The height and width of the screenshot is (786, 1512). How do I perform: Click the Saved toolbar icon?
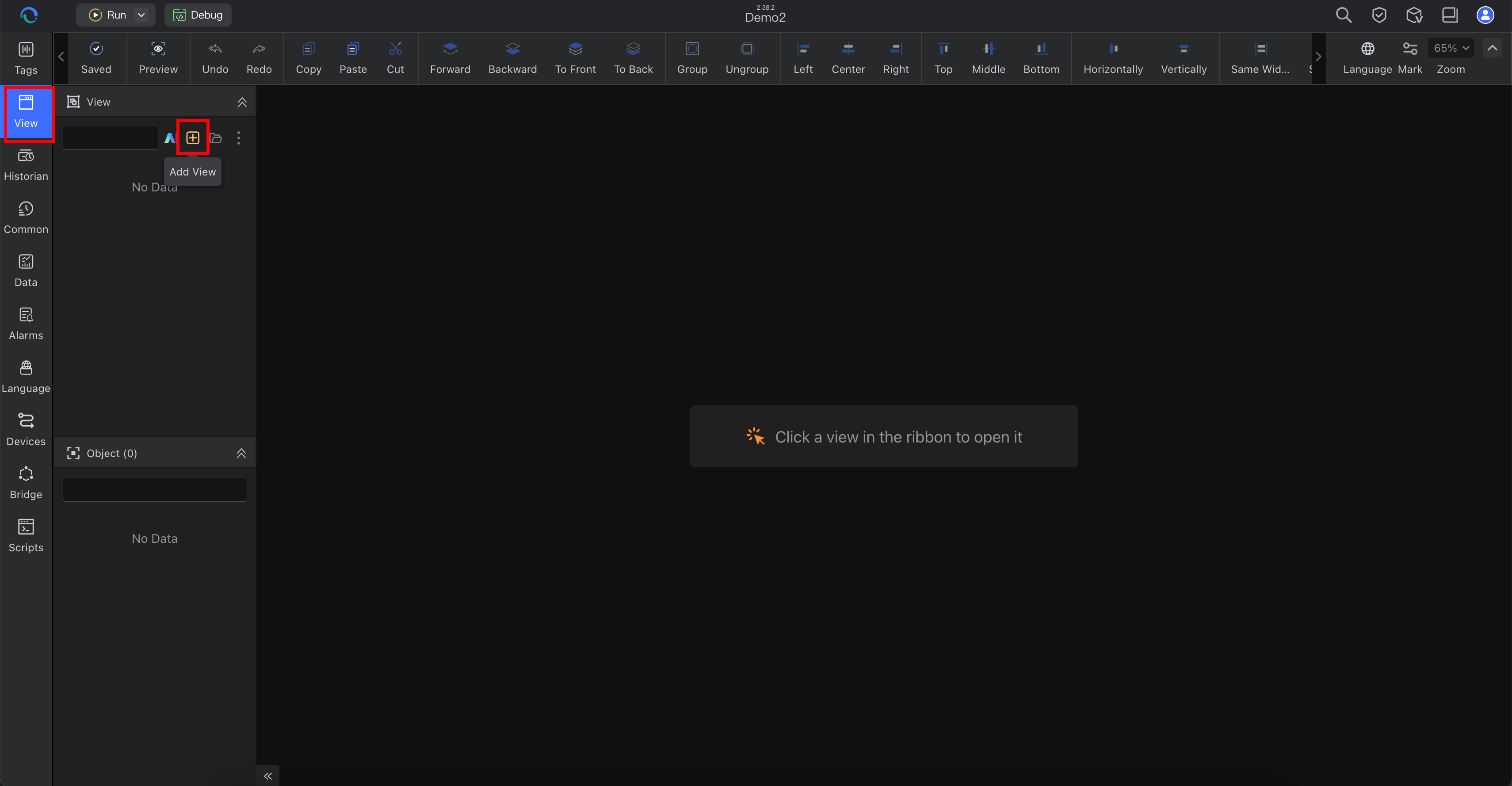pos(96,49)
